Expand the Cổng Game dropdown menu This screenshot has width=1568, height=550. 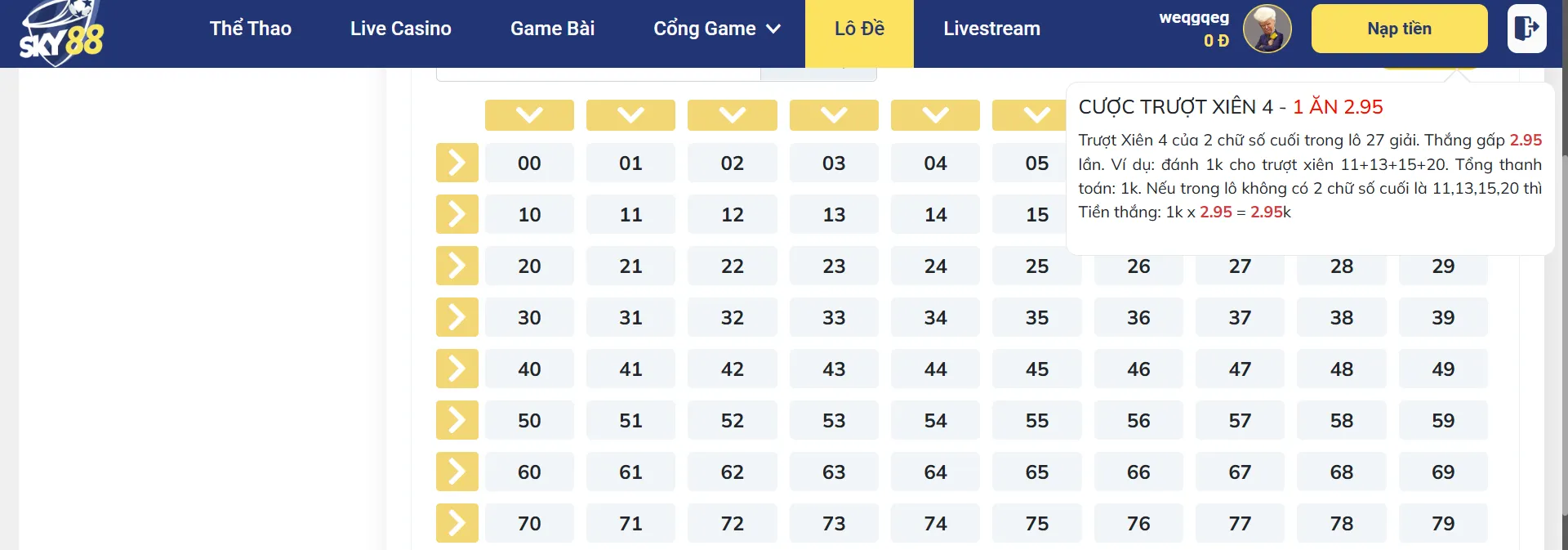717,29
